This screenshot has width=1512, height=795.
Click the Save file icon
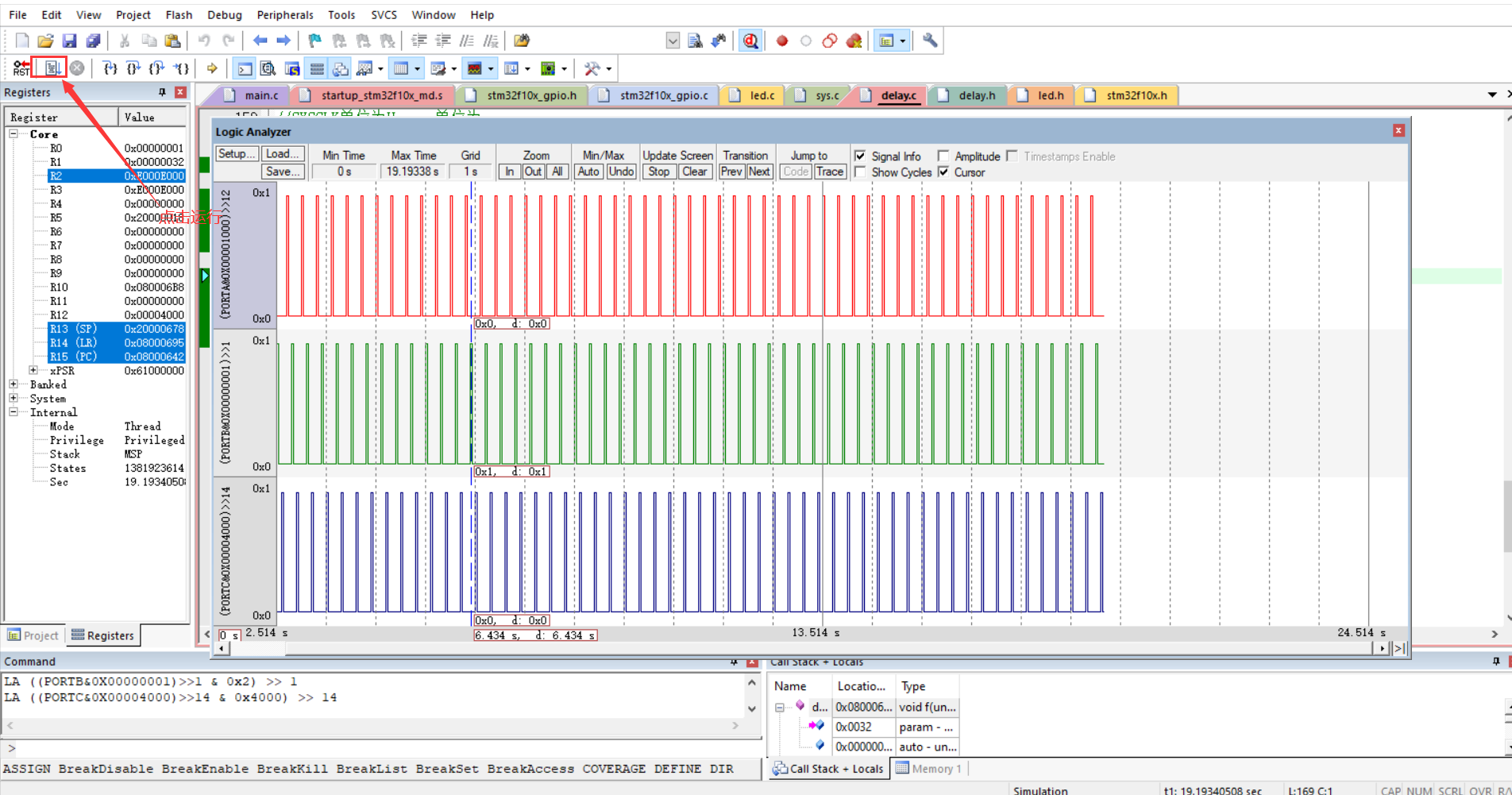coord(69,41)
